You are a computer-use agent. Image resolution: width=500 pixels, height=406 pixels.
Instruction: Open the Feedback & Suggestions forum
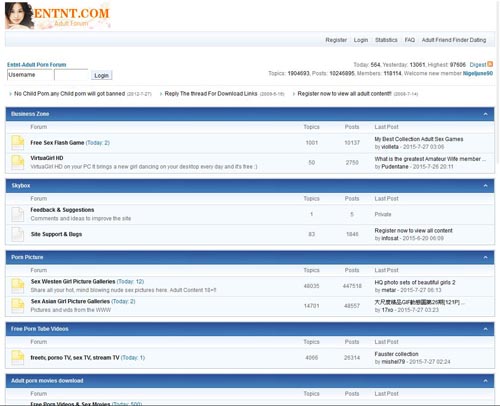tap(62, 210)
